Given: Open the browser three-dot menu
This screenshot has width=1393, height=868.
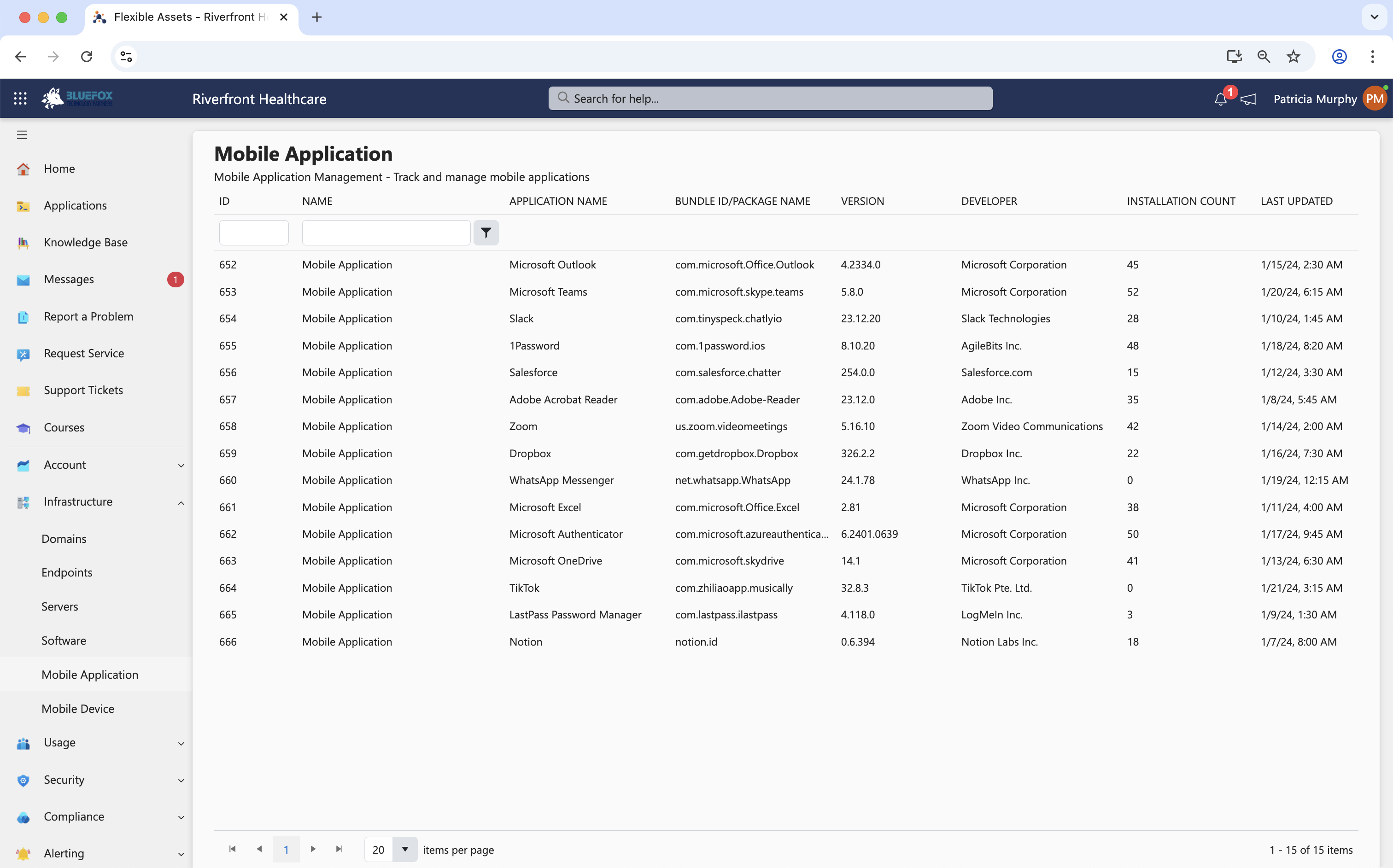Looking at the screenshot, I should pos(1372,56).
